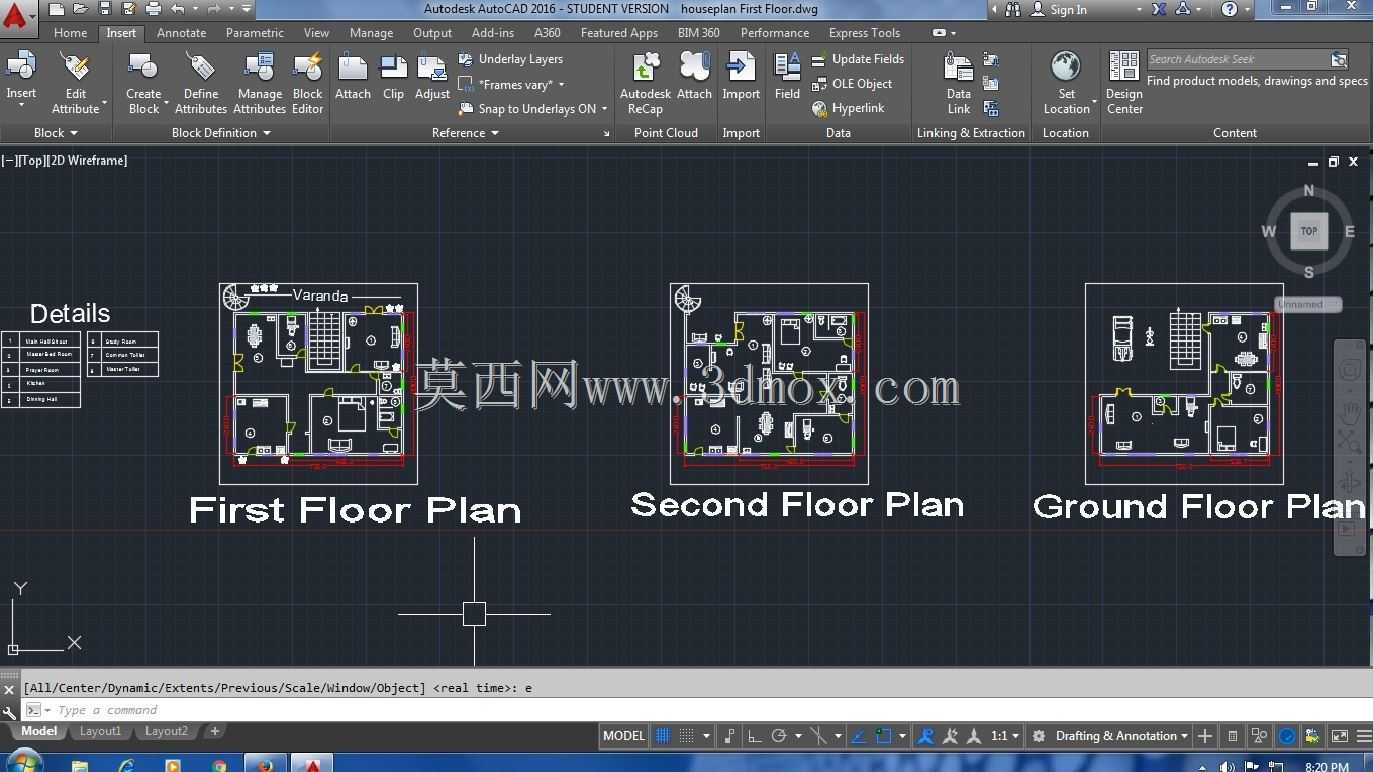This screenshot has height=772, width=1373.
Task: Click Update Fields button
Action: [858, 59]
